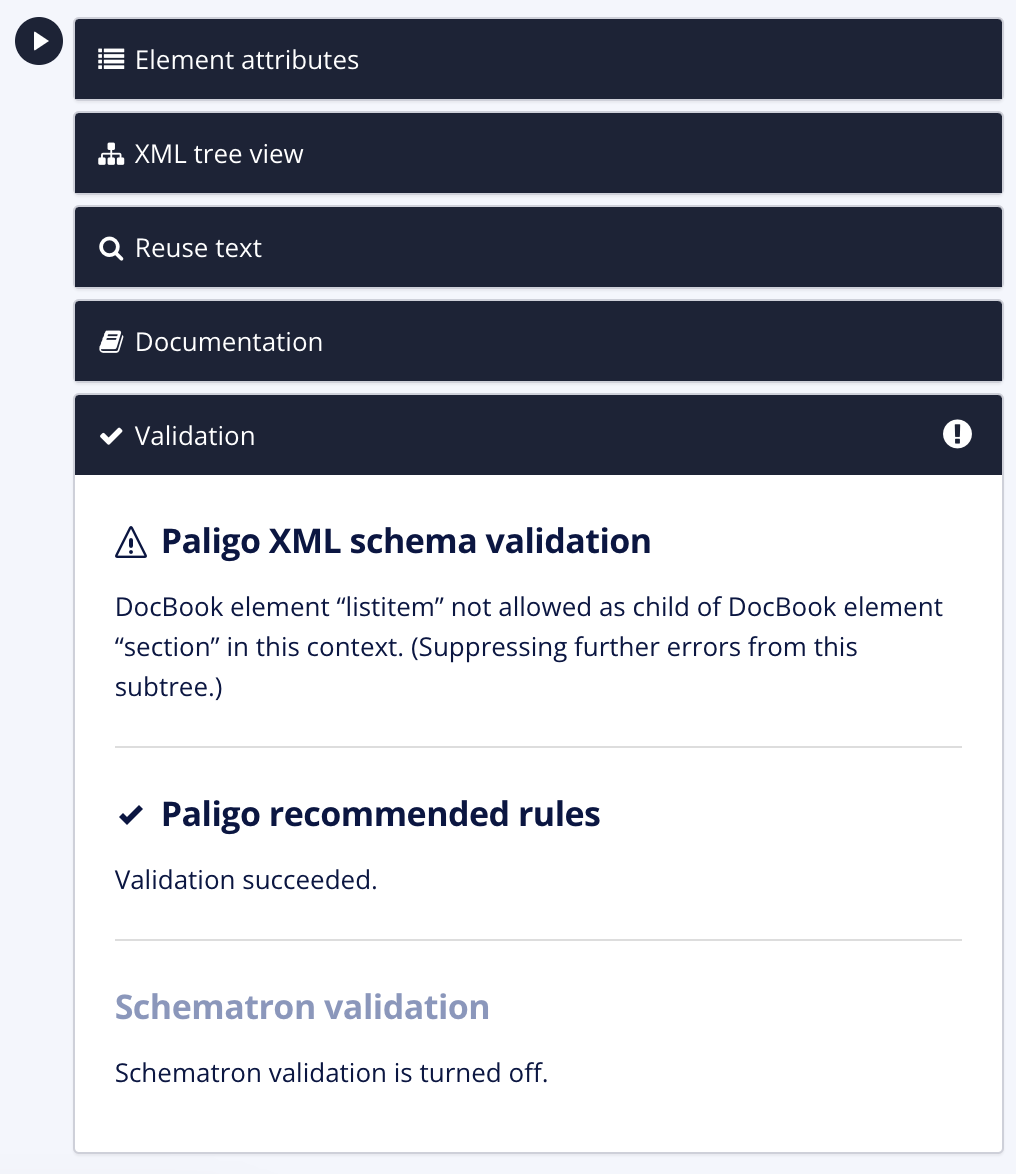1016x1174 pixels.
Task: Click the magnifier icon on Reuse text
Action: 110,247
